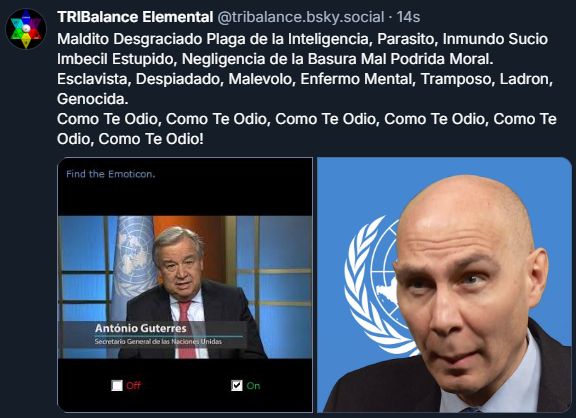Toggle the checked On checkbox
576x418 pixels.
[x=237, y=385]
